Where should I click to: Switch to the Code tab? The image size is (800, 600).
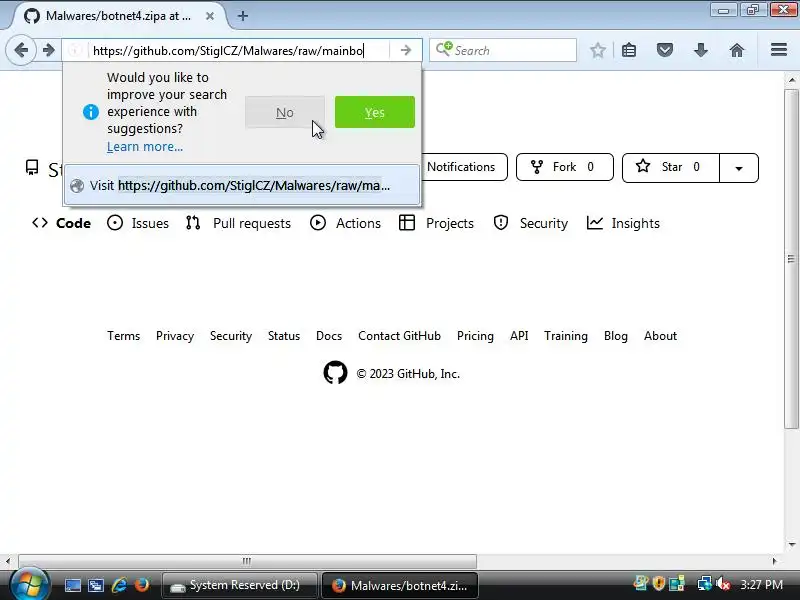61,223
